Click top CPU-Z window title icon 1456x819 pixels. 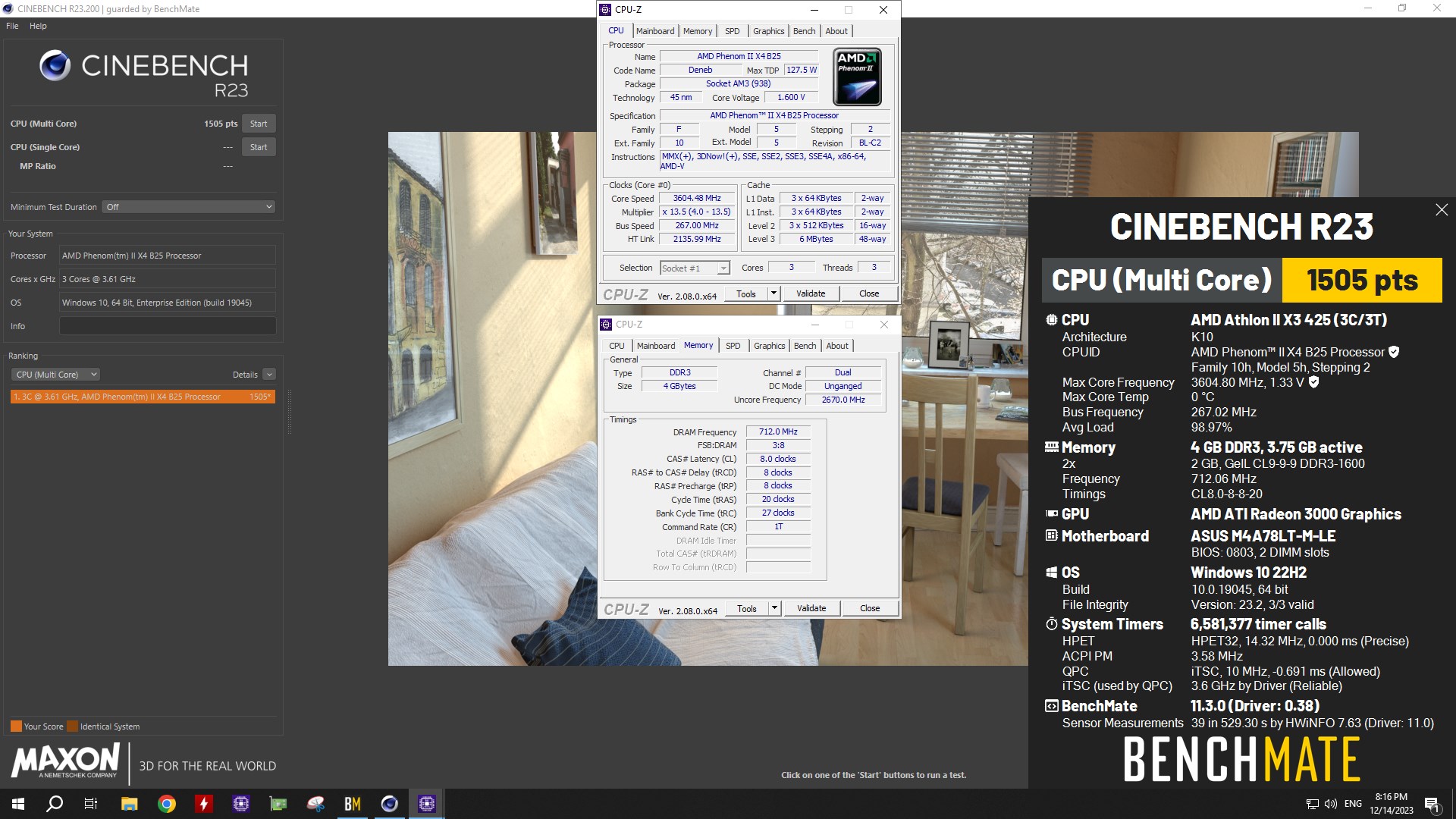coord(605,10)
